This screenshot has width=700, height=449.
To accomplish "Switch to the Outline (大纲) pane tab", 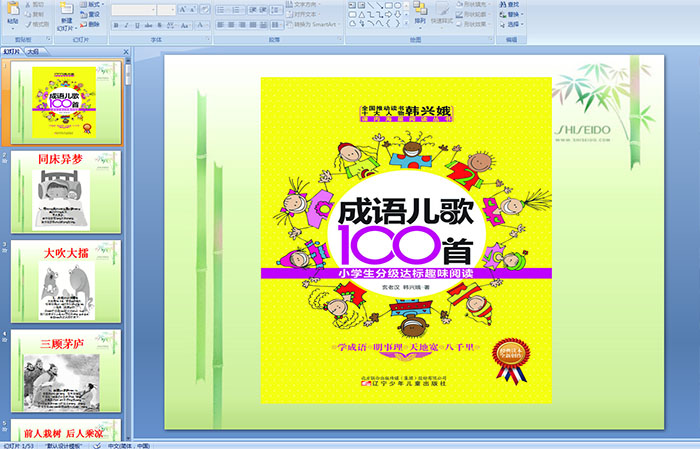I will coord(34,52).
